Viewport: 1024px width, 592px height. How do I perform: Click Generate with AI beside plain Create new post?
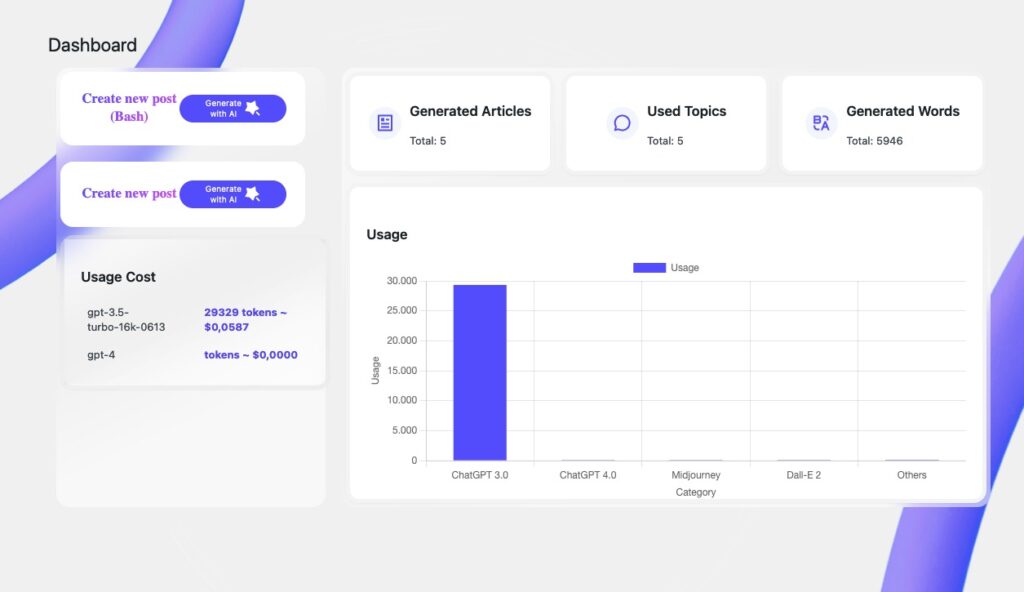pyautogui.click(x=232, y=194)
